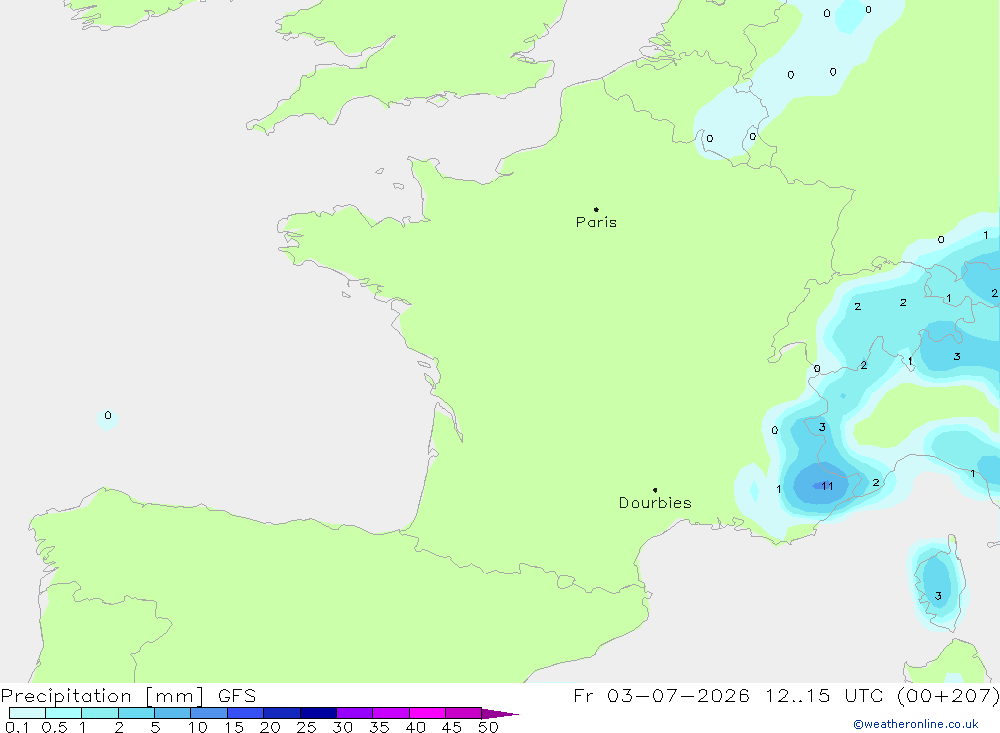Screen dimensions: 1000x733
Task: Select the 10–15 mm legend swatch
Action: (x=209, y=713)
